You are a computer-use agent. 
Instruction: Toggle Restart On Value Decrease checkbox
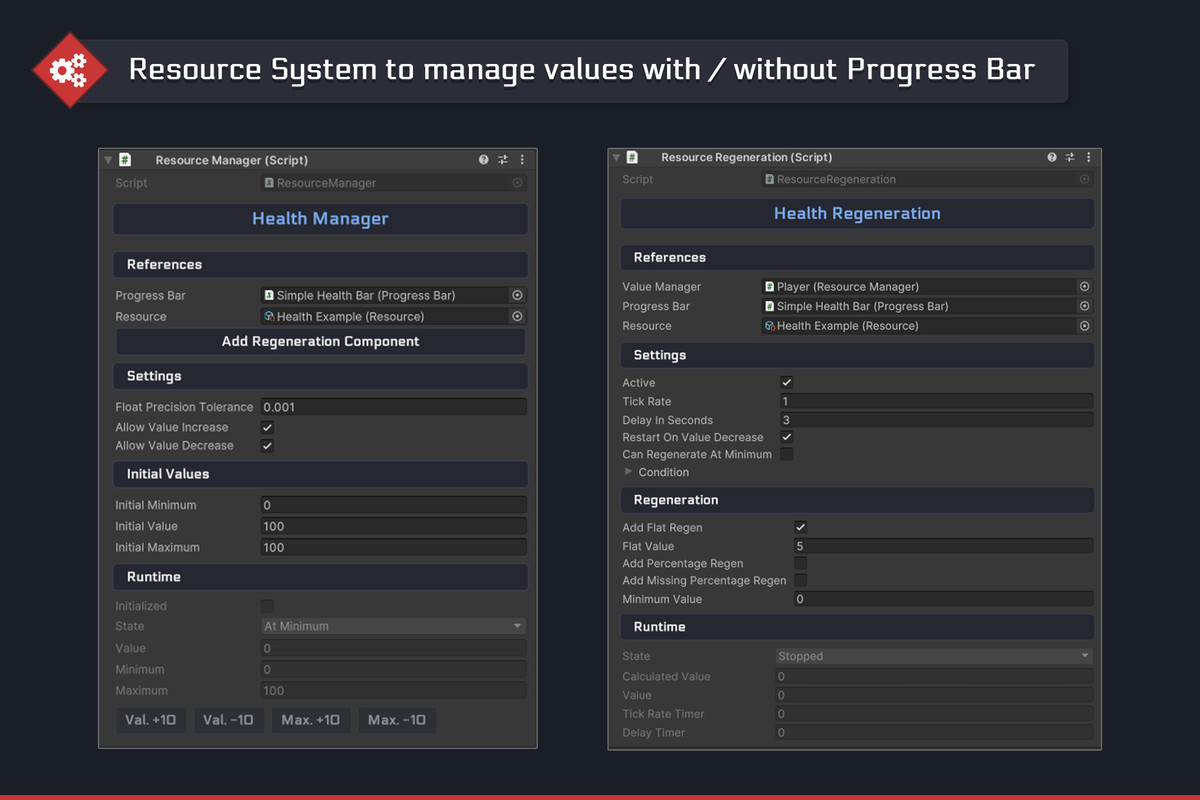point(787,437)
